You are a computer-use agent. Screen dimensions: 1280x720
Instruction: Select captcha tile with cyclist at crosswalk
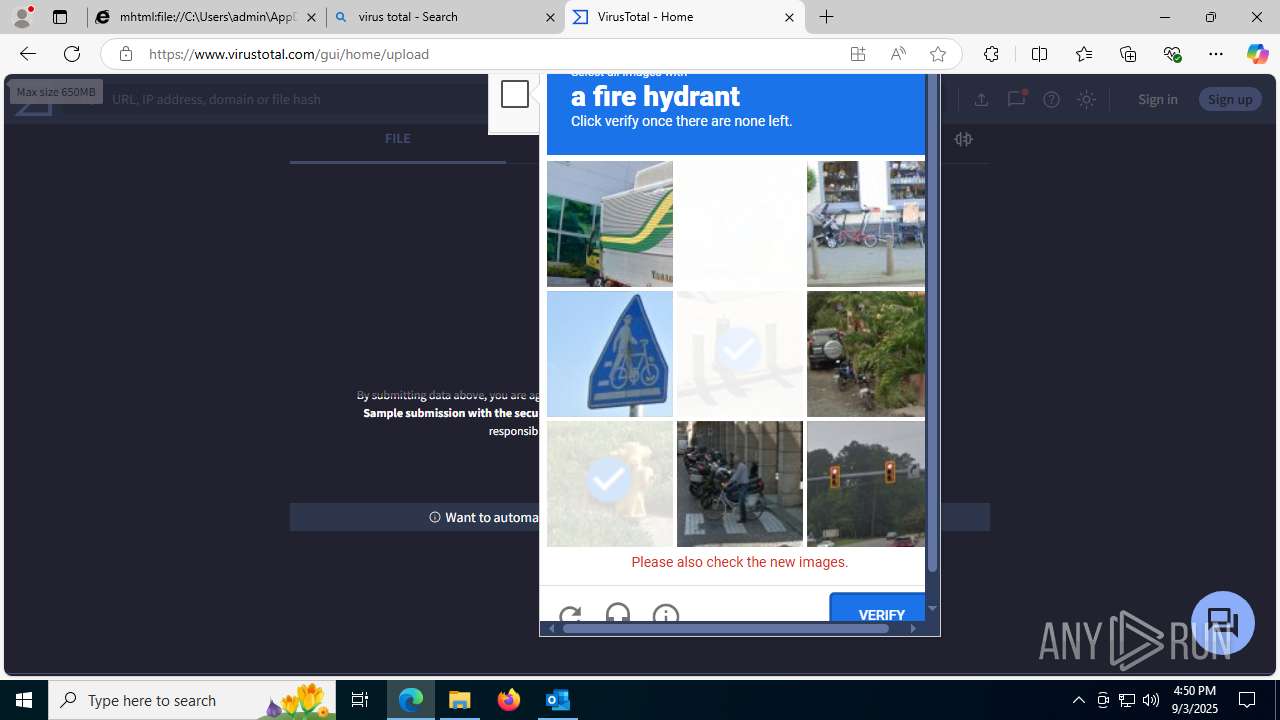pos(740,484)
